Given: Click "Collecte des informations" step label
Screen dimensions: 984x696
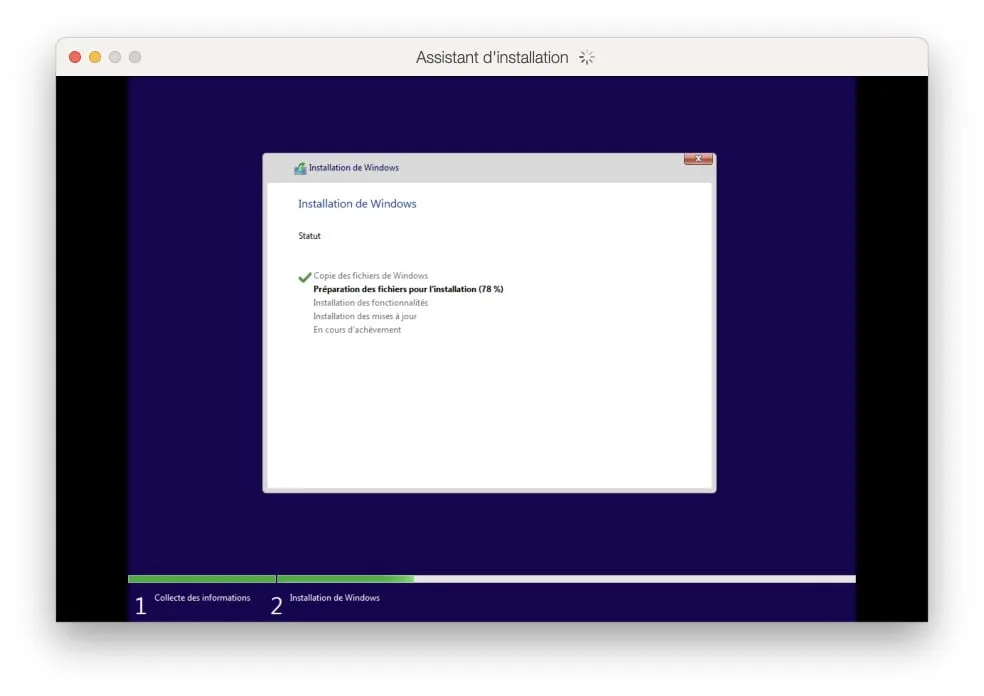Looking at the screenshot, I should 202,598.
